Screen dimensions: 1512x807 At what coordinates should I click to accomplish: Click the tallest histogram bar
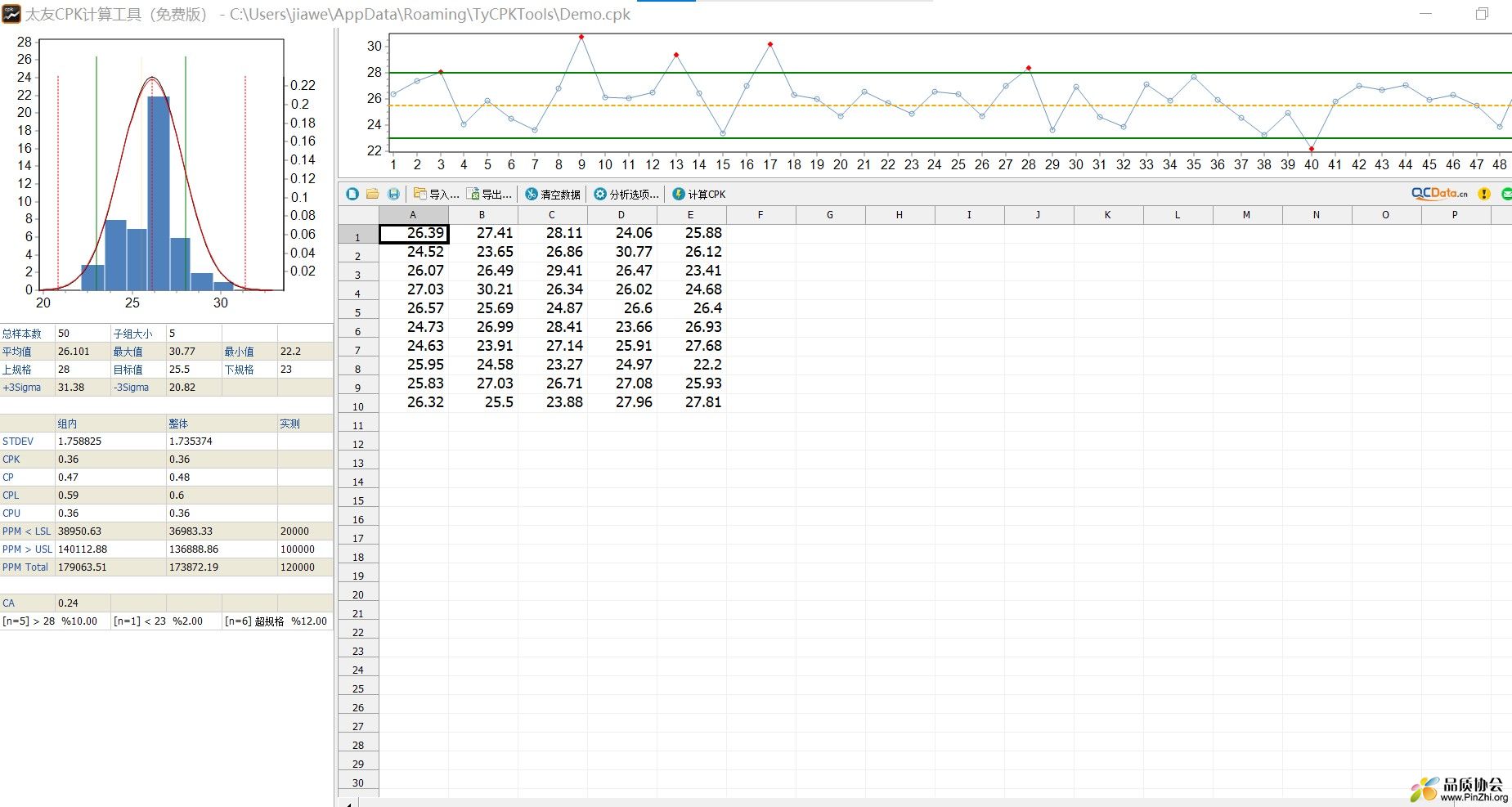(159, 194)
